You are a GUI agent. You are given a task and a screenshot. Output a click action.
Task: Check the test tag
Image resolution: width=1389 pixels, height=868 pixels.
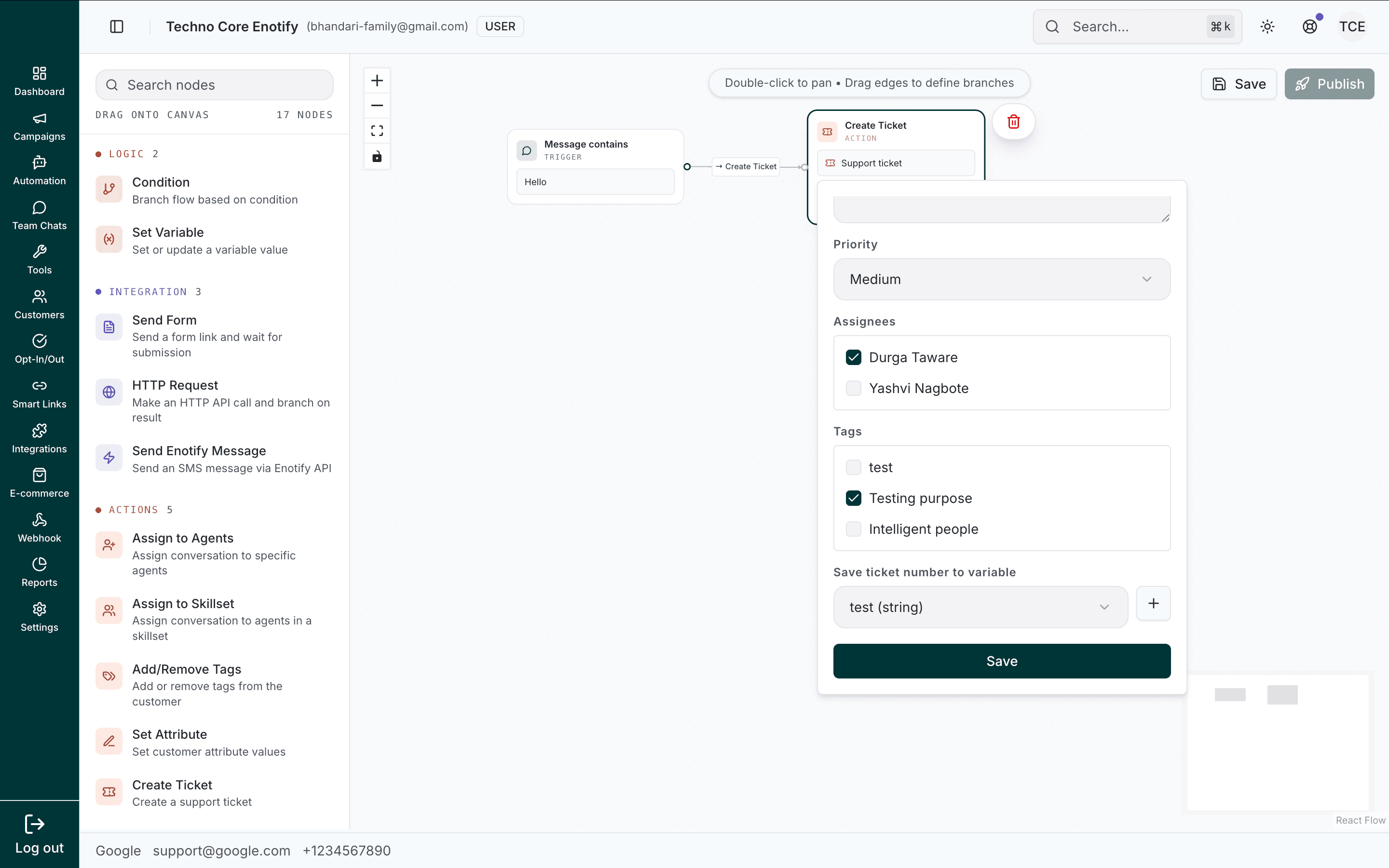[x=854, y=467]
